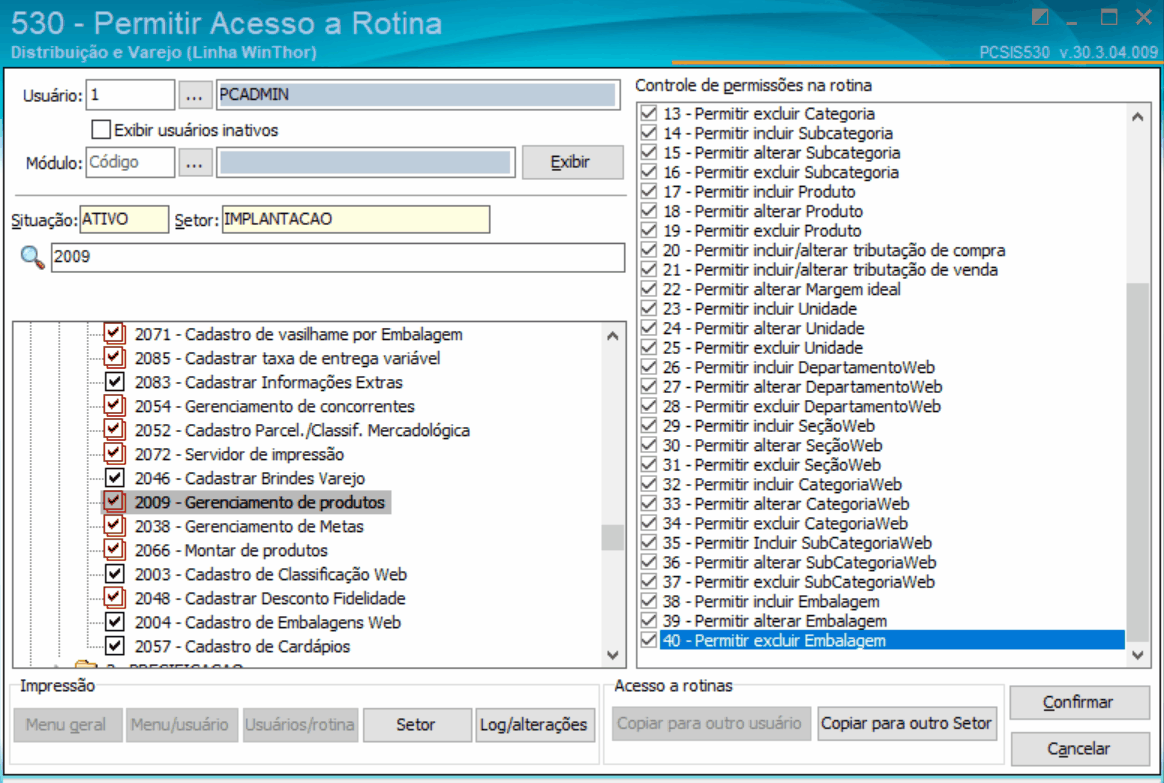Open Log/alterações report
This screenshot has height=783, width=1164.
534,724
